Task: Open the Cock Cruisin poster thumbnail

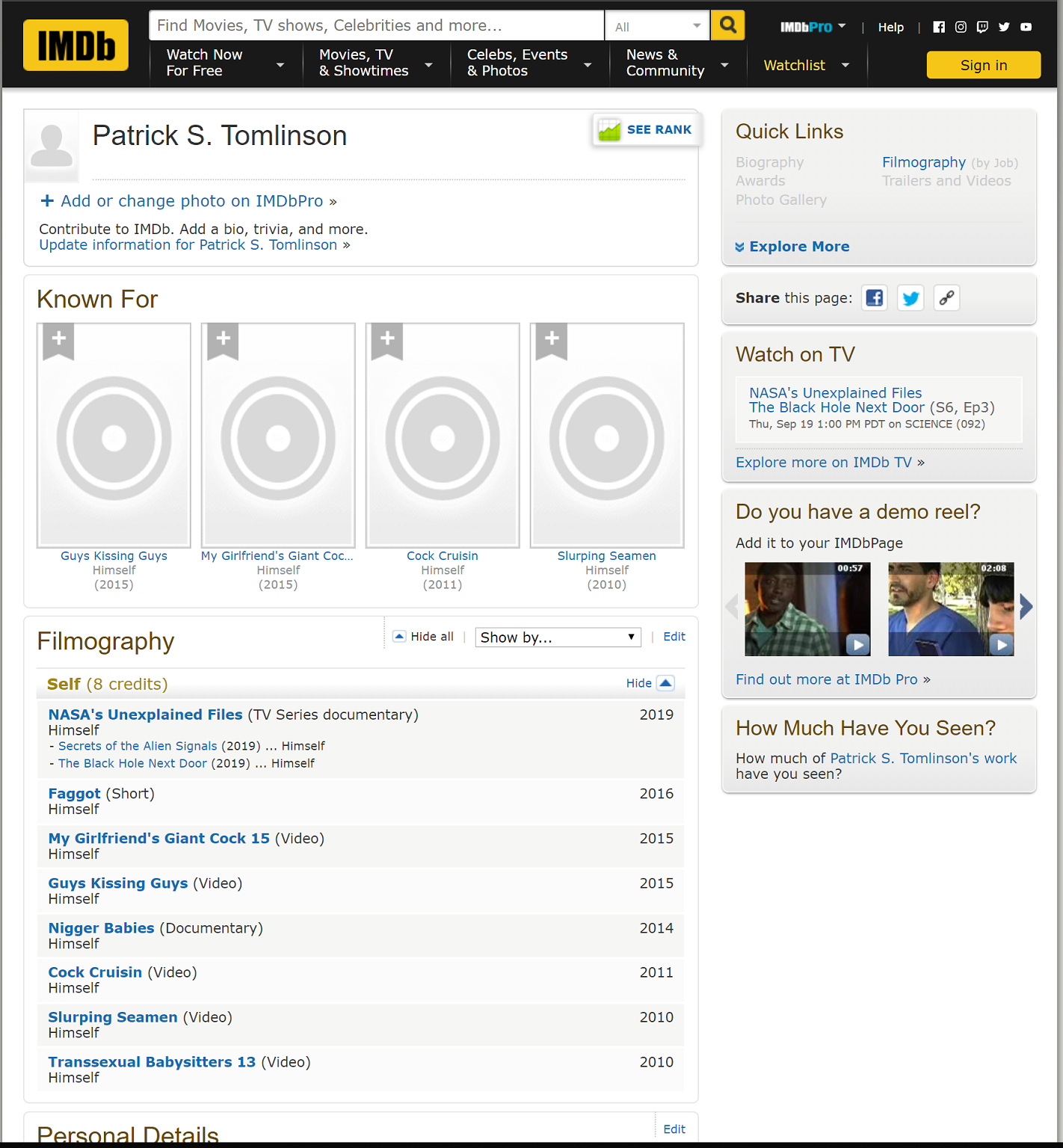Action: [443, 436]
